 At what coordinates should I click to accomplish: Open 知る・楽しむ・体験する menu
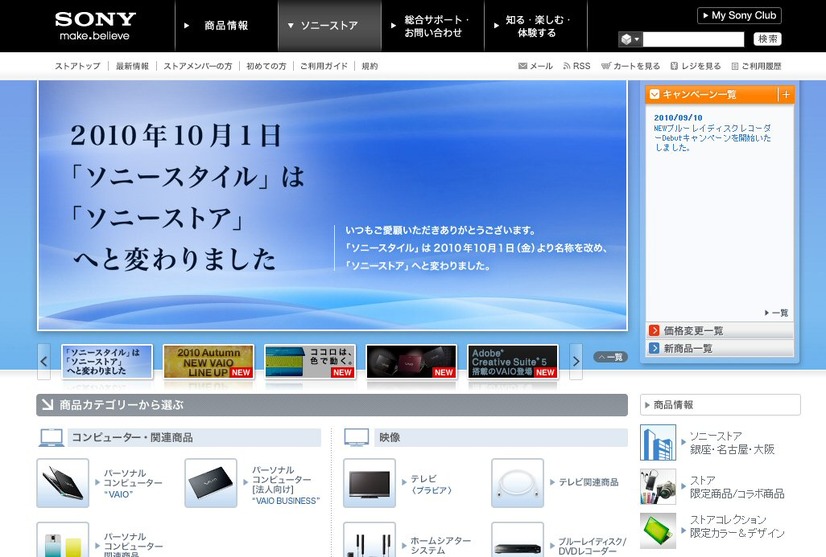tap(536, 26)
